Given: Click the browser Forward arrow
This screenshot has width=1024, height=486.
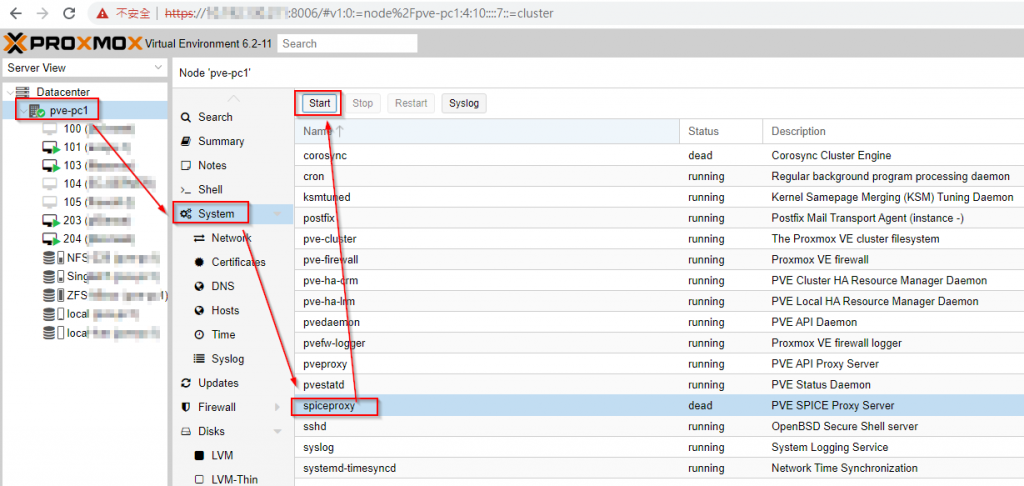Looking at the screenshot, I should pyautogui.click(x=42, y=13).
